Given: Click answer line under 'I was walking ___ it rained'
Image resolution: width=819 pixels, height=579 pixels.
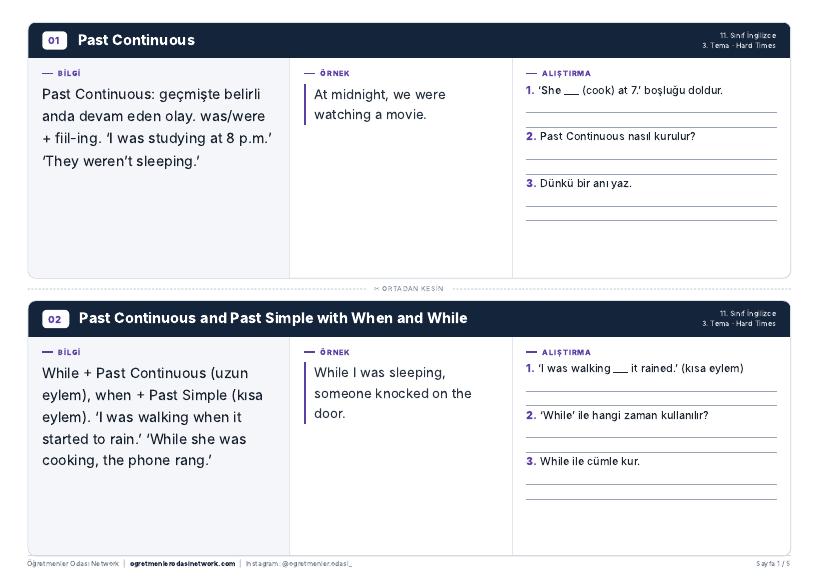Looking at the screenshot, I should tap(651, 391).
